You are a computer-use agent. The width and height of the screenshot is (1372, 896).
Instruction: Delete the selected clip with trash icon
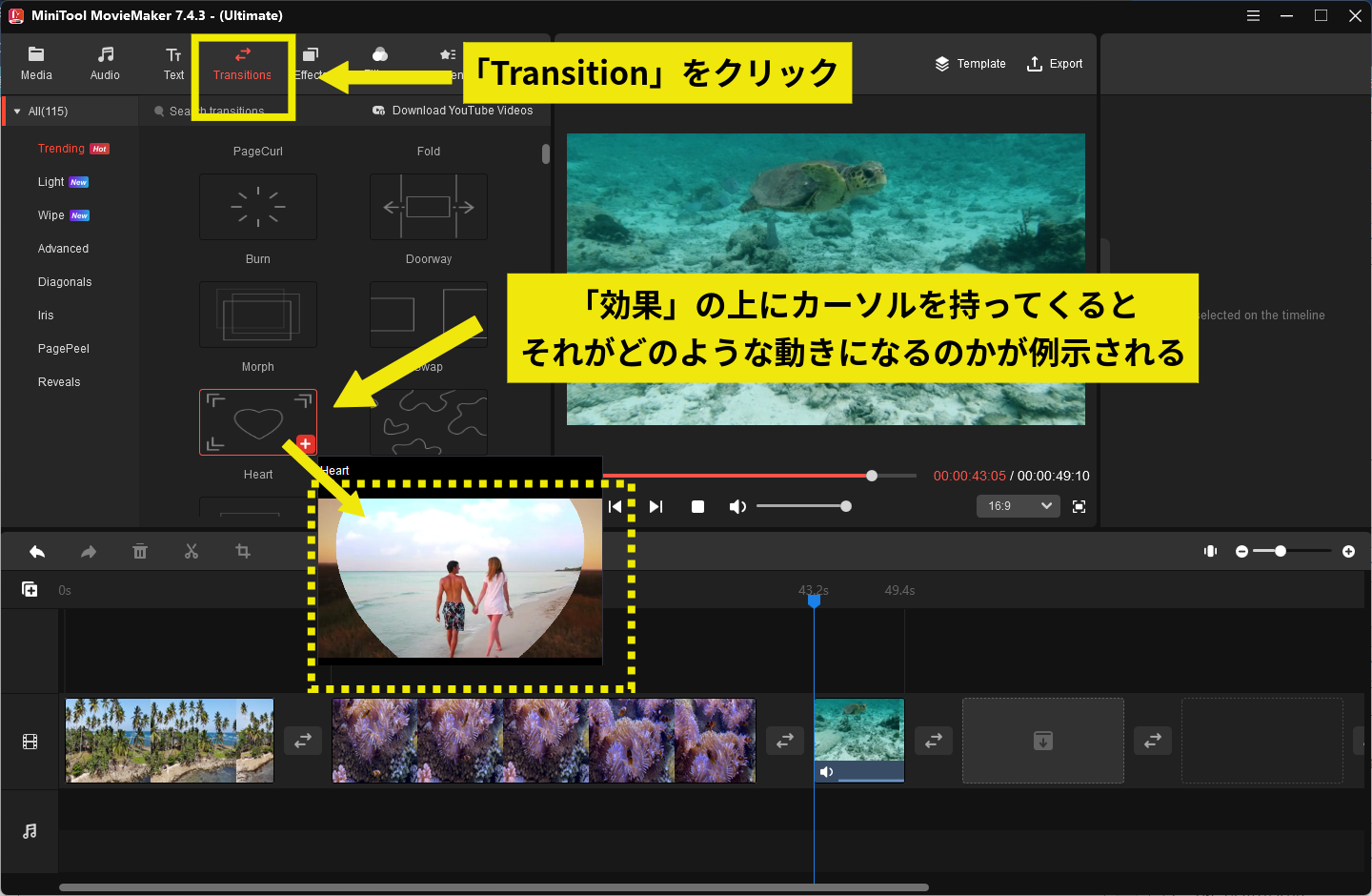(140, 551)
